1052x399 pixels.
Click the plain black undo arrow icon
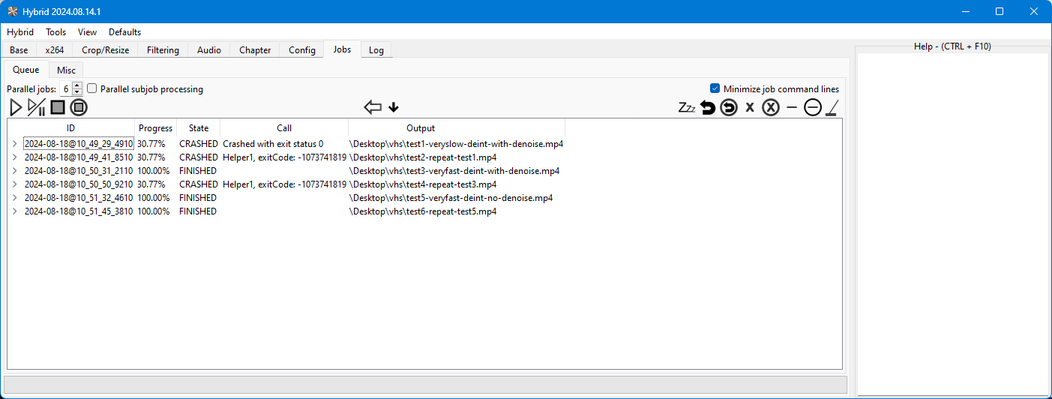(707, 107)
